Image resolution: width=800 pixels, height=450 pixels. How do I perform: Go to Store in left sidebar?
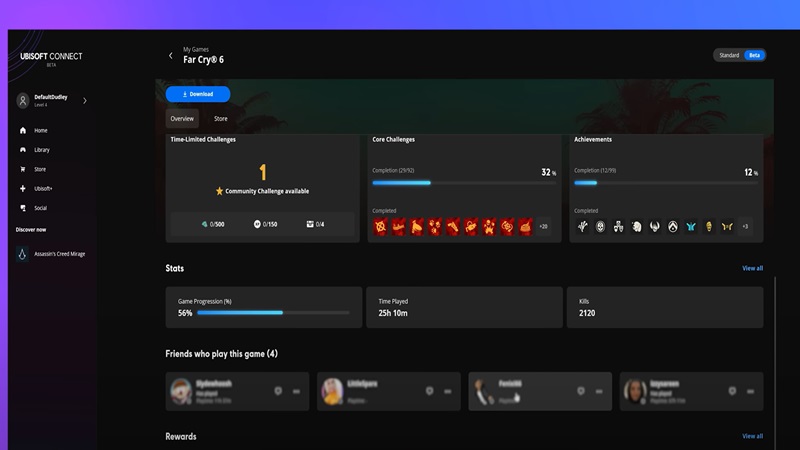pos(40,169)
